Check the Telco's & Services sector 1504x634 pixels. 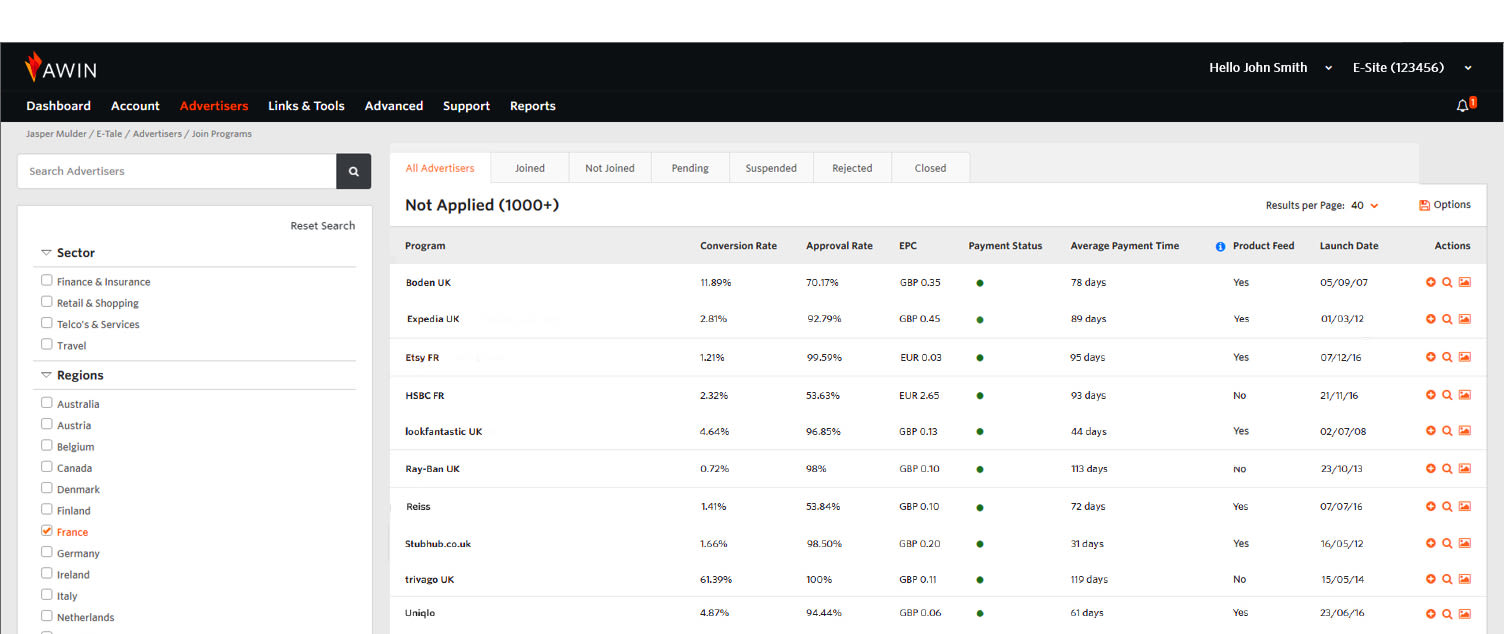[x=47, y=323]
